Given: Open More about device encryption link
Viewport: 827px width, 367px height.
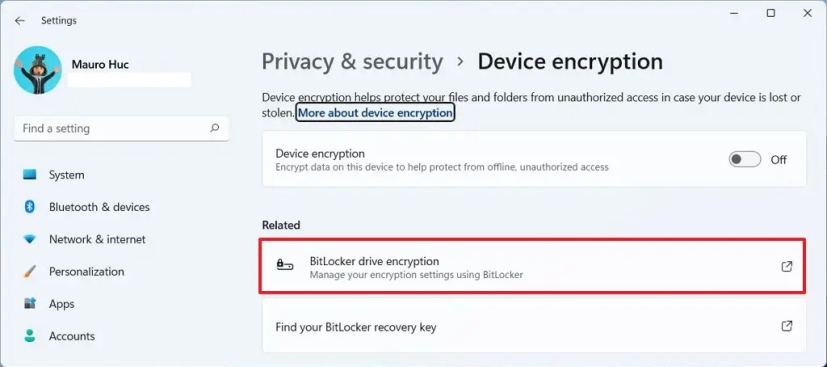Looking at the screenshot, I should tap(375, 112).
